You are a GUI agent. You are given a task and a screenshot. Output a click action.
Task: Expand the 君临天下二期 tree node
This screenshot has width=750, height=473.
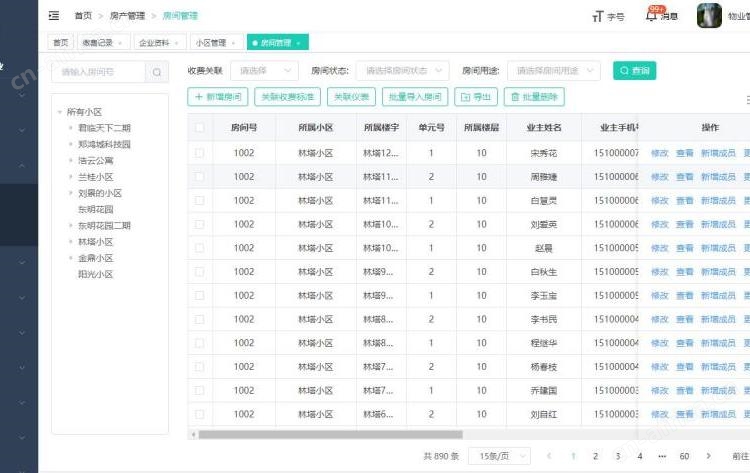(71, 128)
